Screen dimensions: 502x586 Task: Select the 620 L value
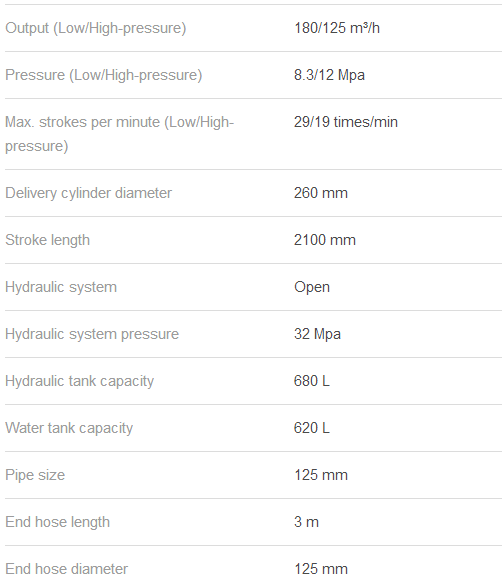(x=312, y=428)
